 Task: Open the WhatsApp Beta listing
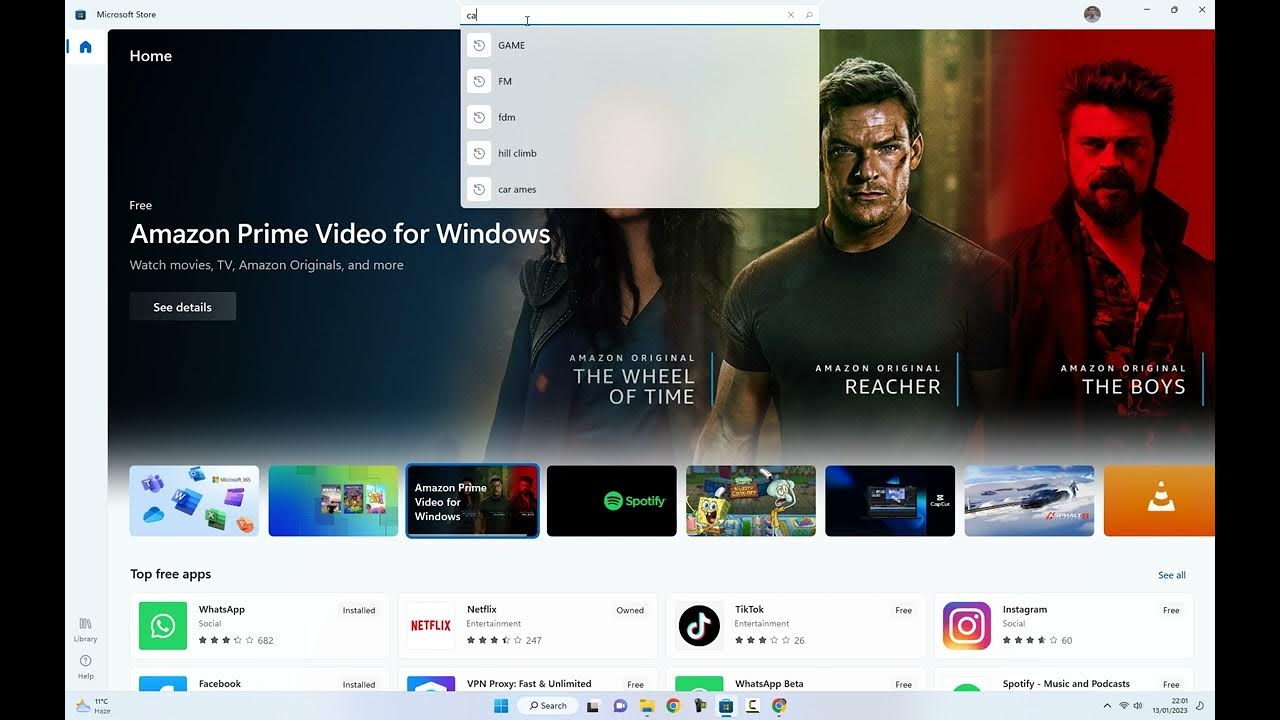coord(796,680)
